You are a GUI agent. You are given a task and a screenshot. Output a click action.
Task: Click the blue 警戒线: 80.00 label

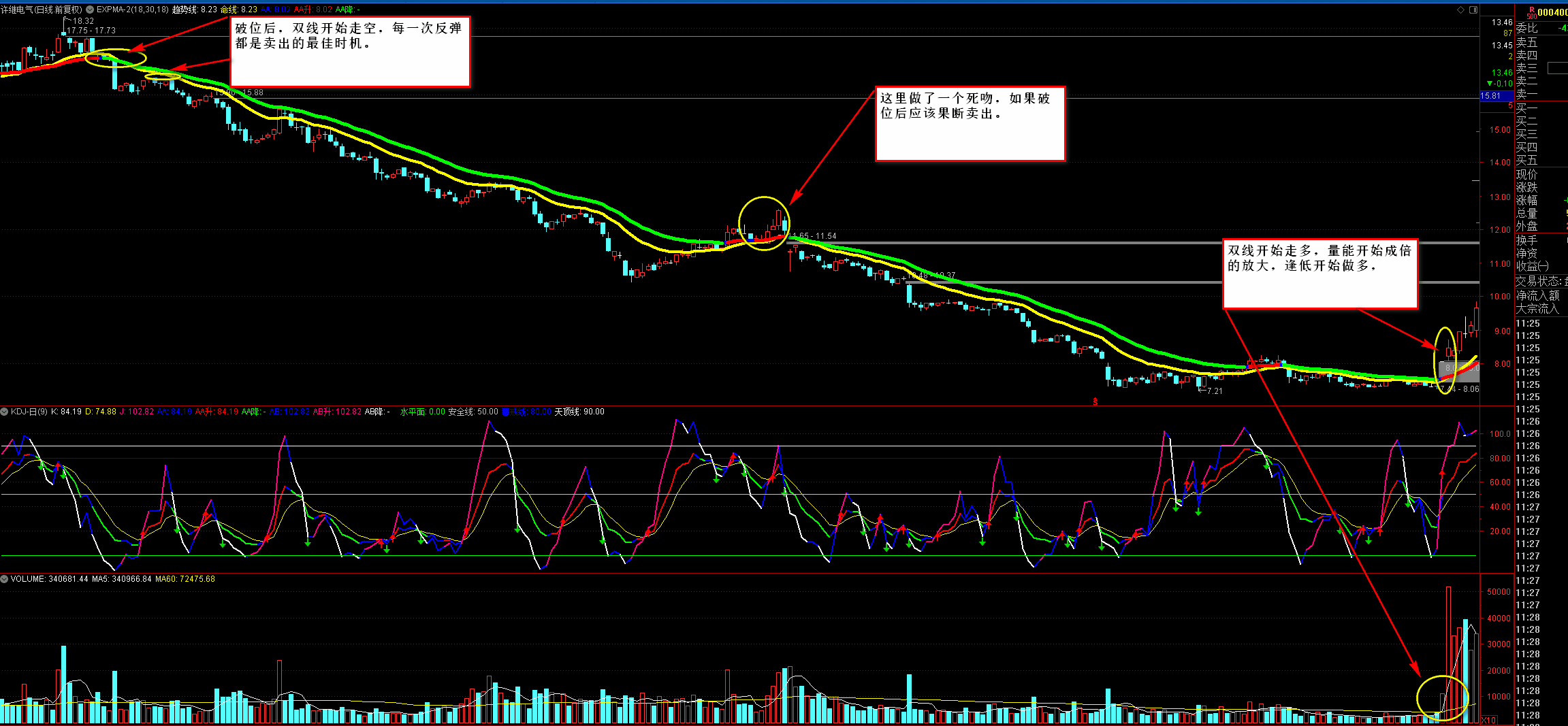coord(527,412)
